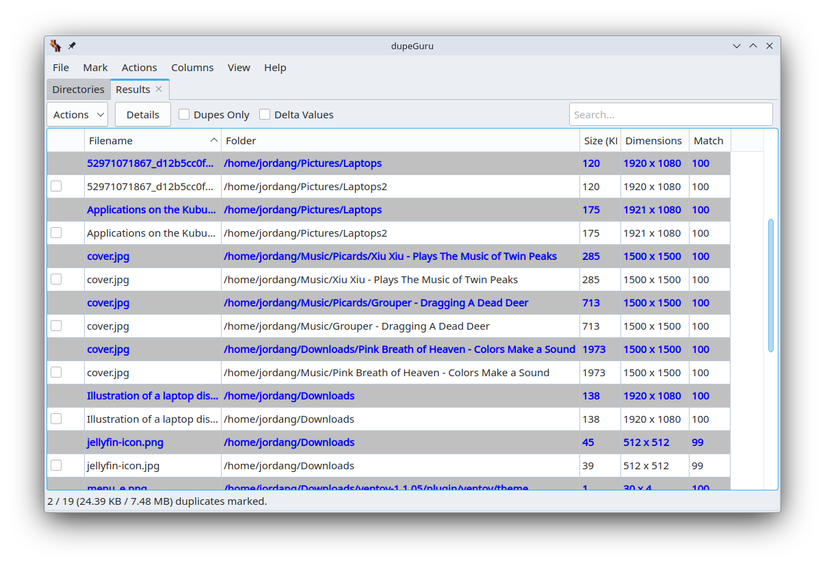Click the 512 x 512 dimension of jellyfin-icon.jpg
825x565 pixels.
[646, 466]
